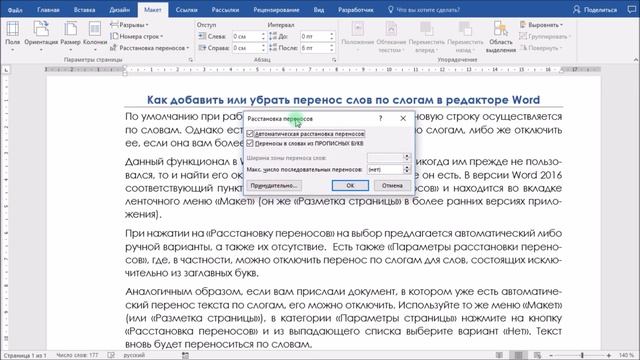640x360 pixels.
Task: Switch to the Рецензирование tab
Action: (276, 10)
